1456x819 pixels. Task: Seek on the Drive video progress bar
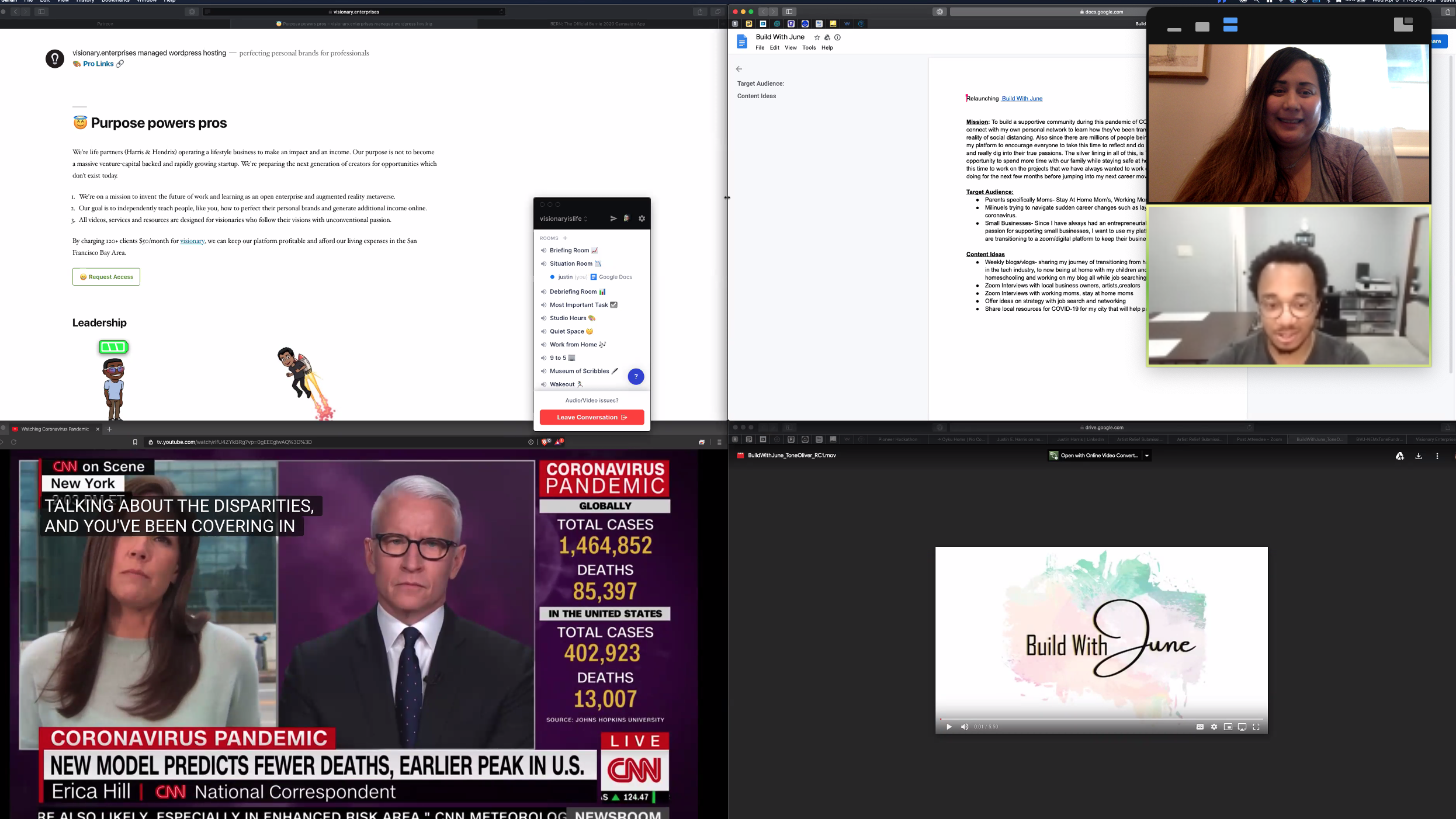[1101, 719]
